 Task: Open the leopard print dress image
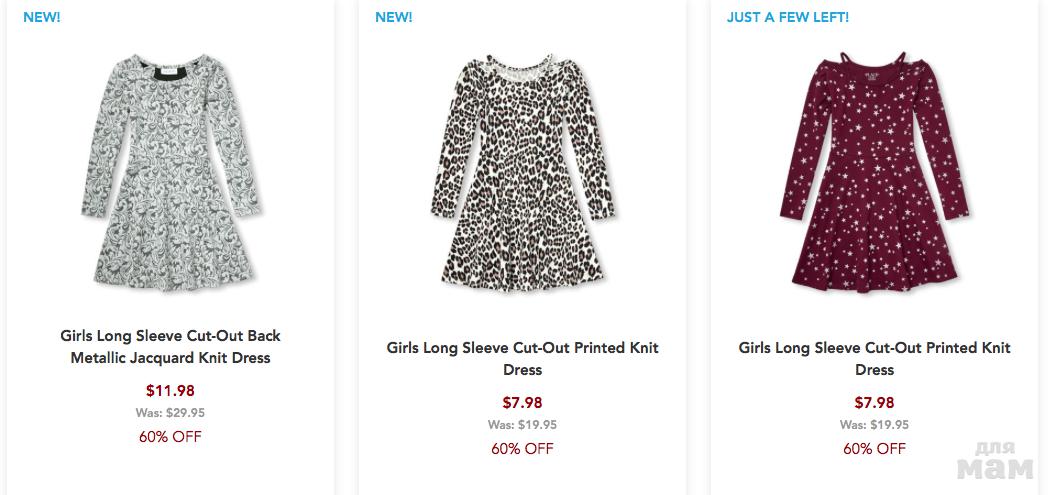tap(522, 170)
